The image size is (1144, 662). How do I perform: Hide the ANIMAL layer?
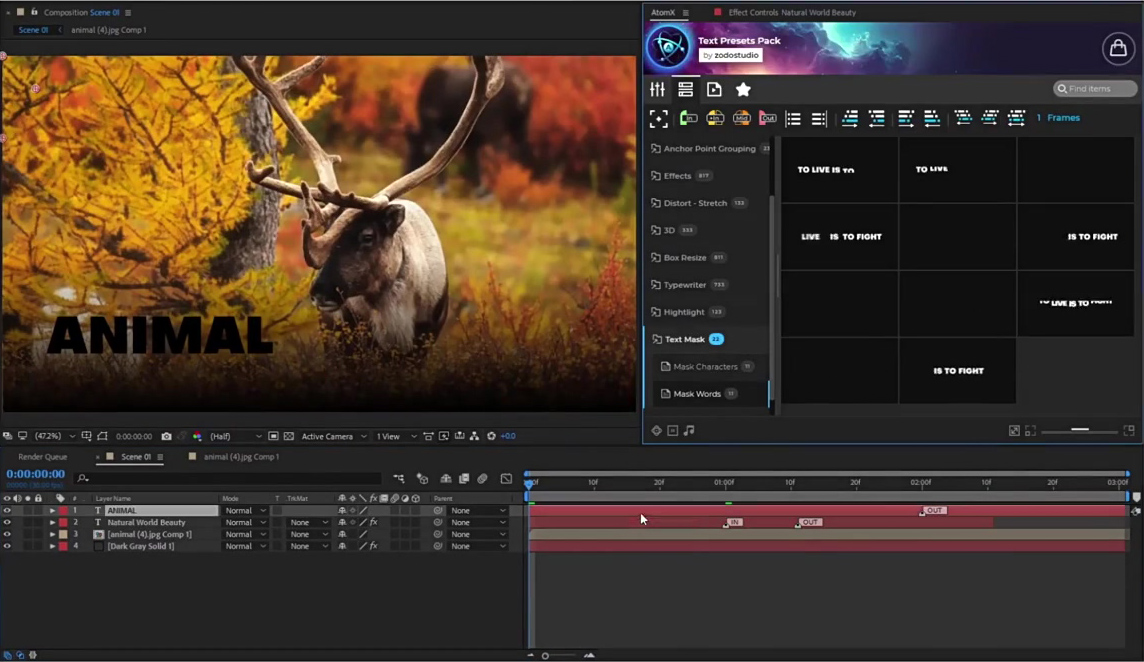(x=8, y=510)
